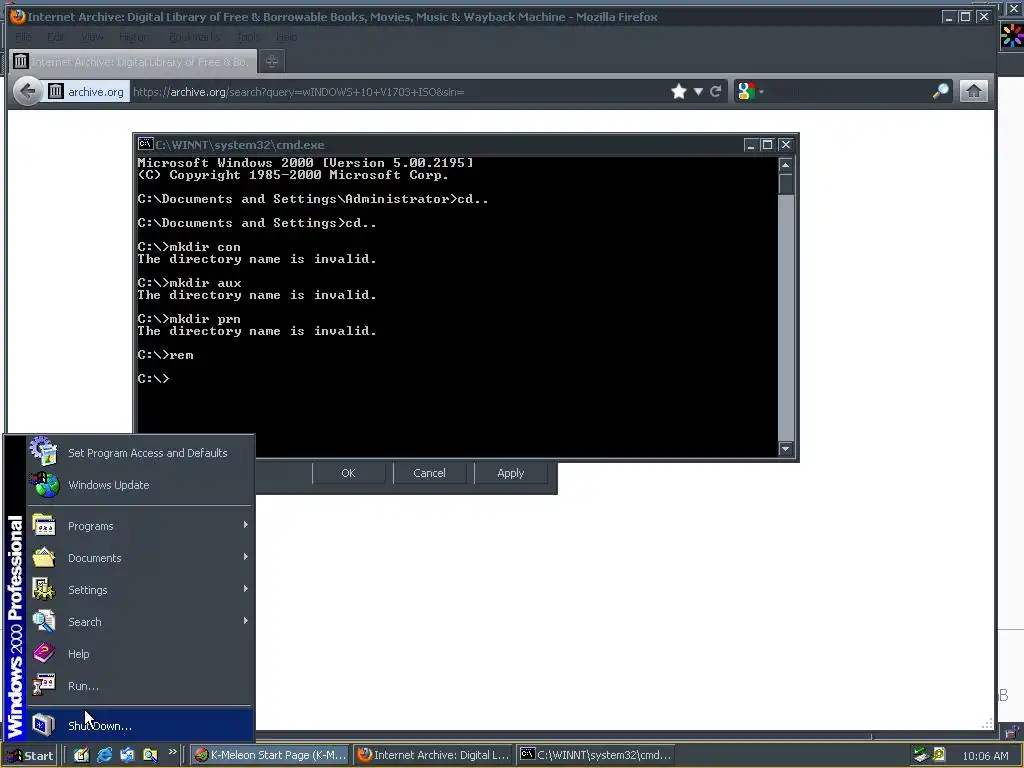Open Firefox Bookmarks menu

195,37
